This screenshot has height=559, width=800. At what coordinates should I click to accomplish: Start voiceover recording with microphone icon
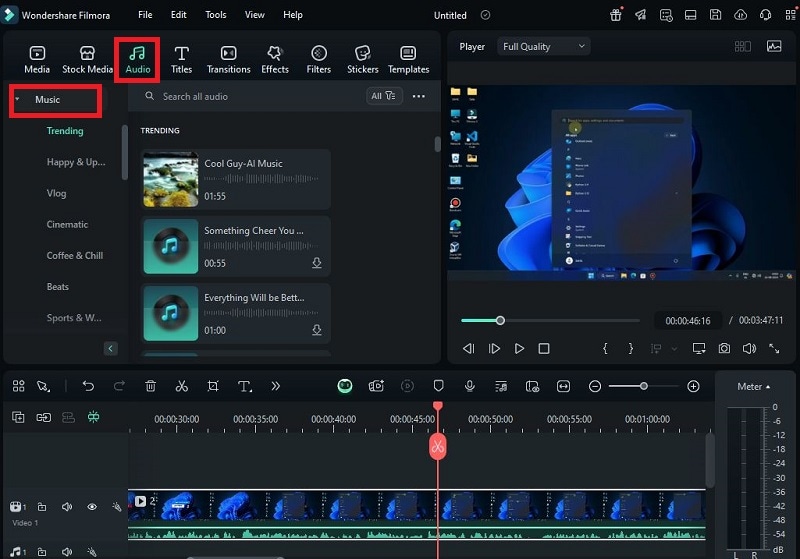point(470,386)
